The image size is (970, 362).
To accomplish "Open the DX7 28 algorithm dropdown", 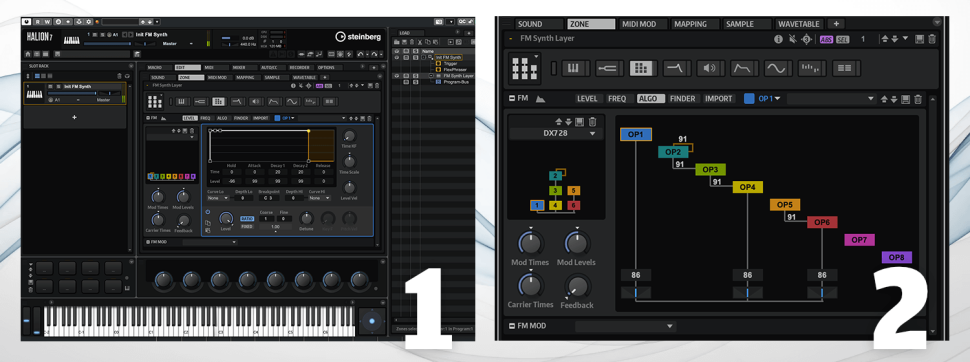I will pos(555,134).
